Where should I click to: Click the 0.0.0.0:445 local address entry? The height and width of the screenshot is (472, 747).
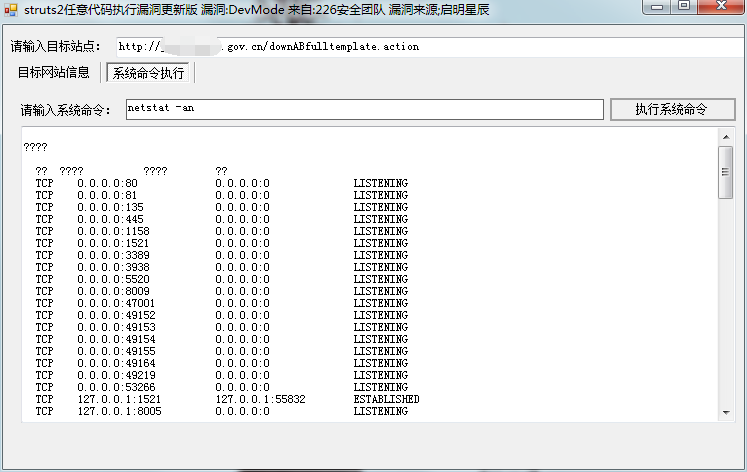click(111, 219)
